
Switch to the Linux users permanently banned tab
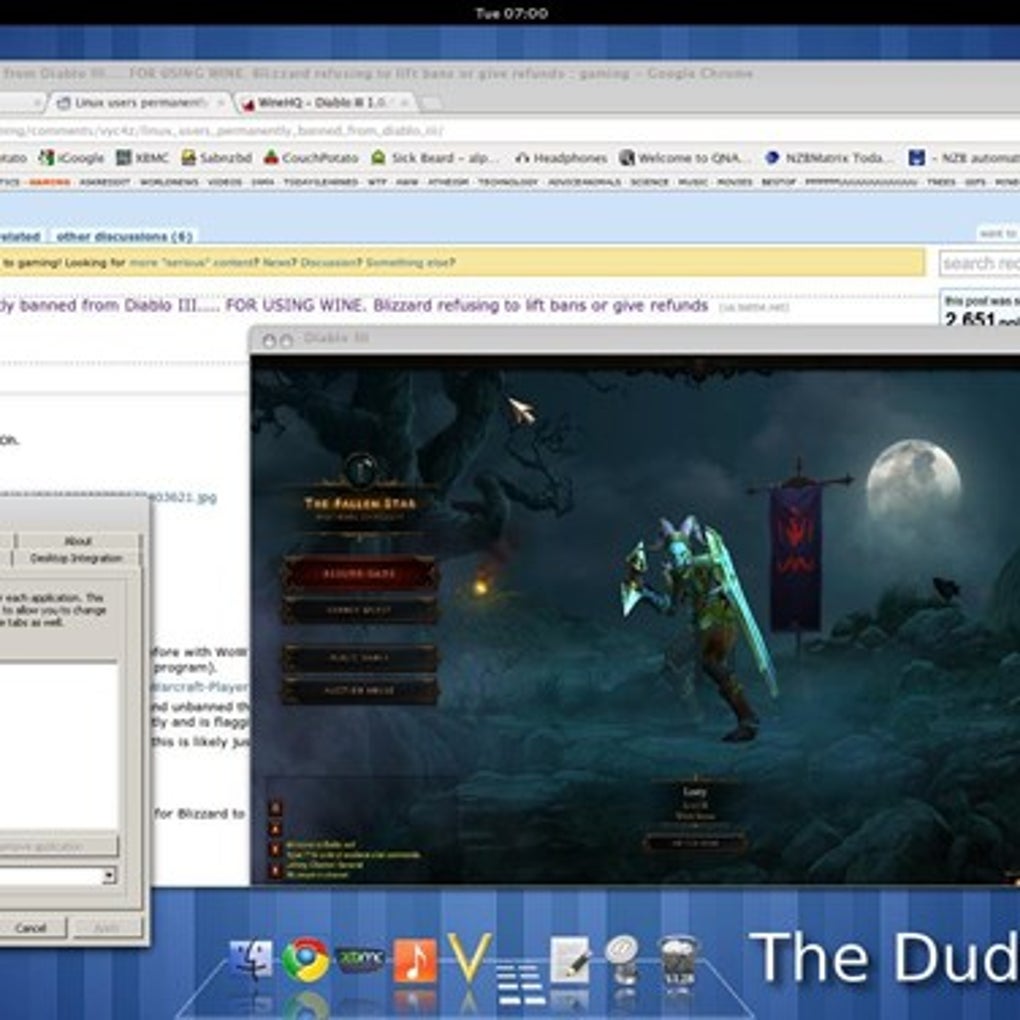tap(139, 103)
